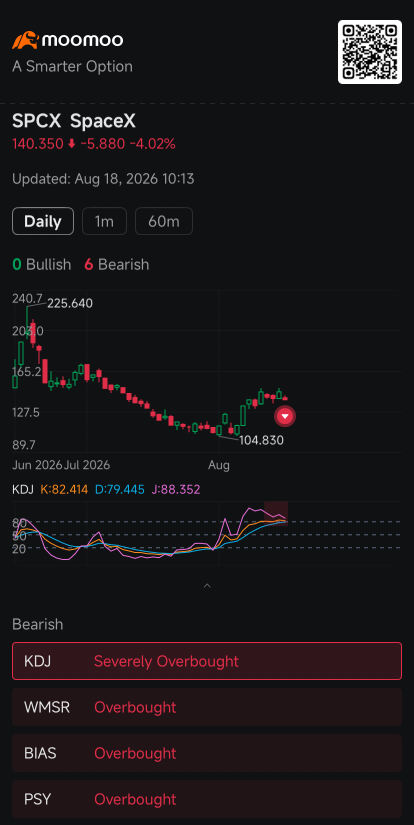414x825 pixels.
Task: Click the D:79.445 indicator value
Action: click(120, 490)
